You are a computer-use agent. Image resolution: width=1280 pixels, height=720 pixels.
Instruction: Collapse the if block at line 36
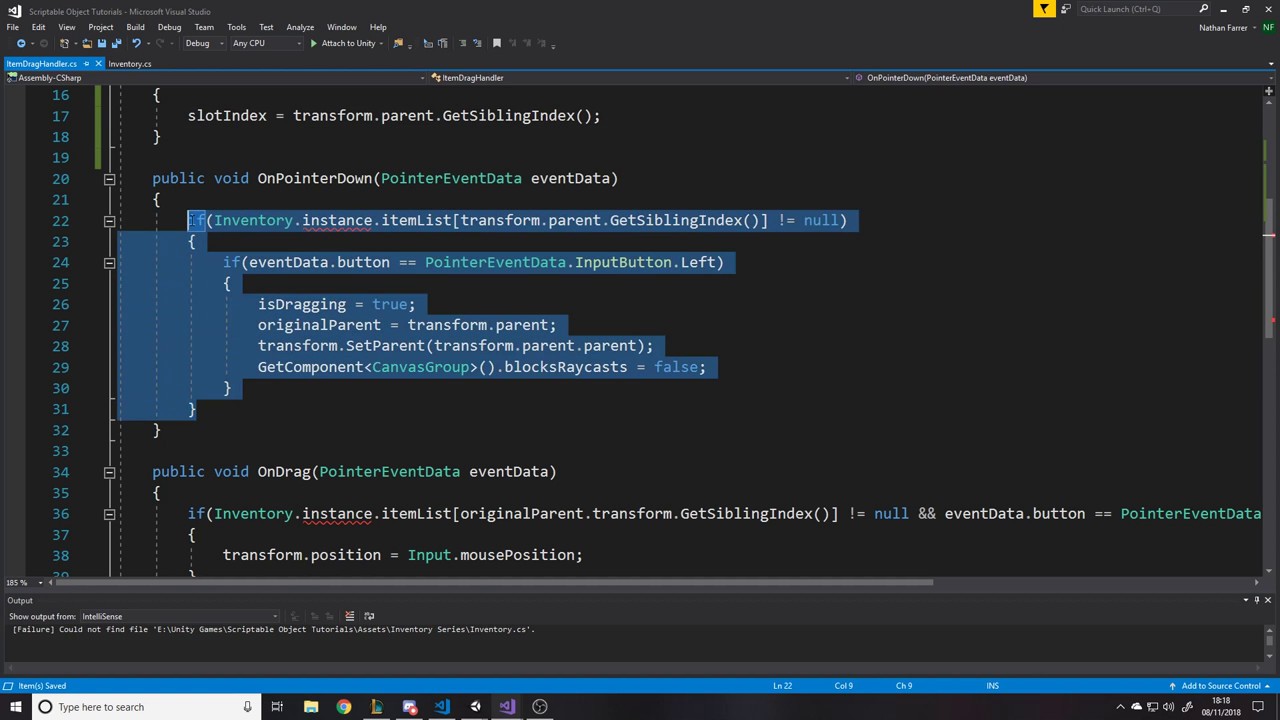pyautogui.click(x=109, y=514)
